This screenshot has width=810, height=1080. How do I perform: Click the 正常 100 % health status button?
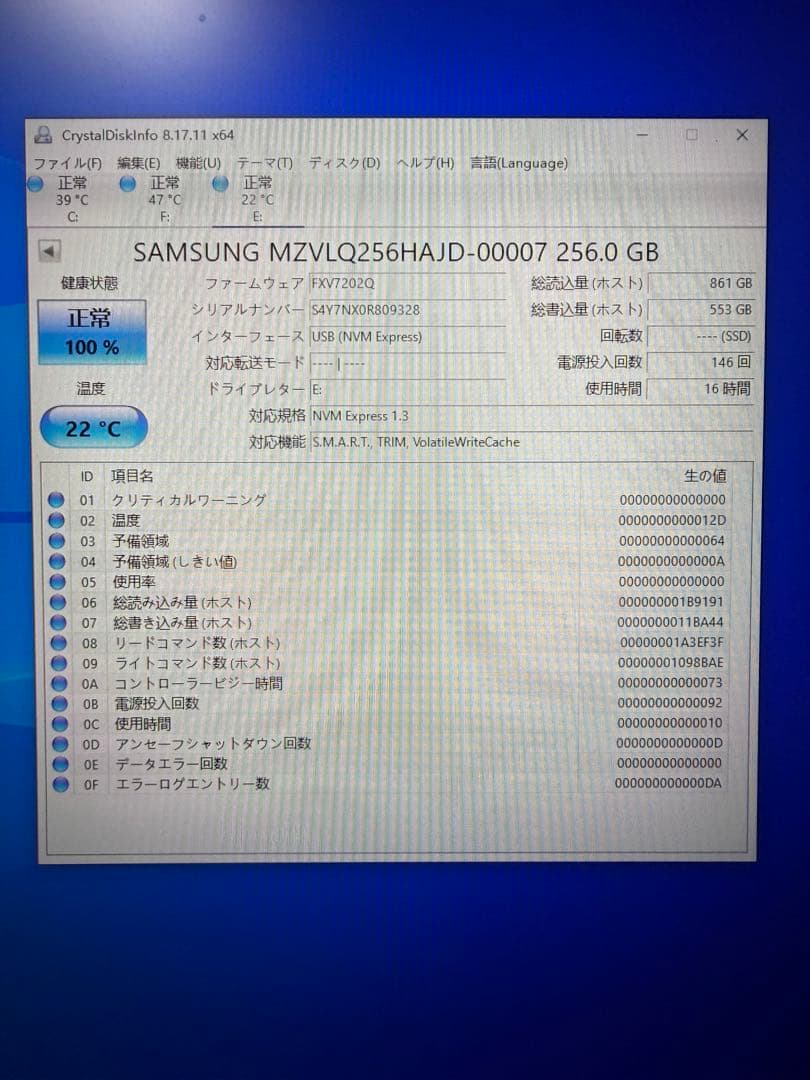tap(92, 332)
